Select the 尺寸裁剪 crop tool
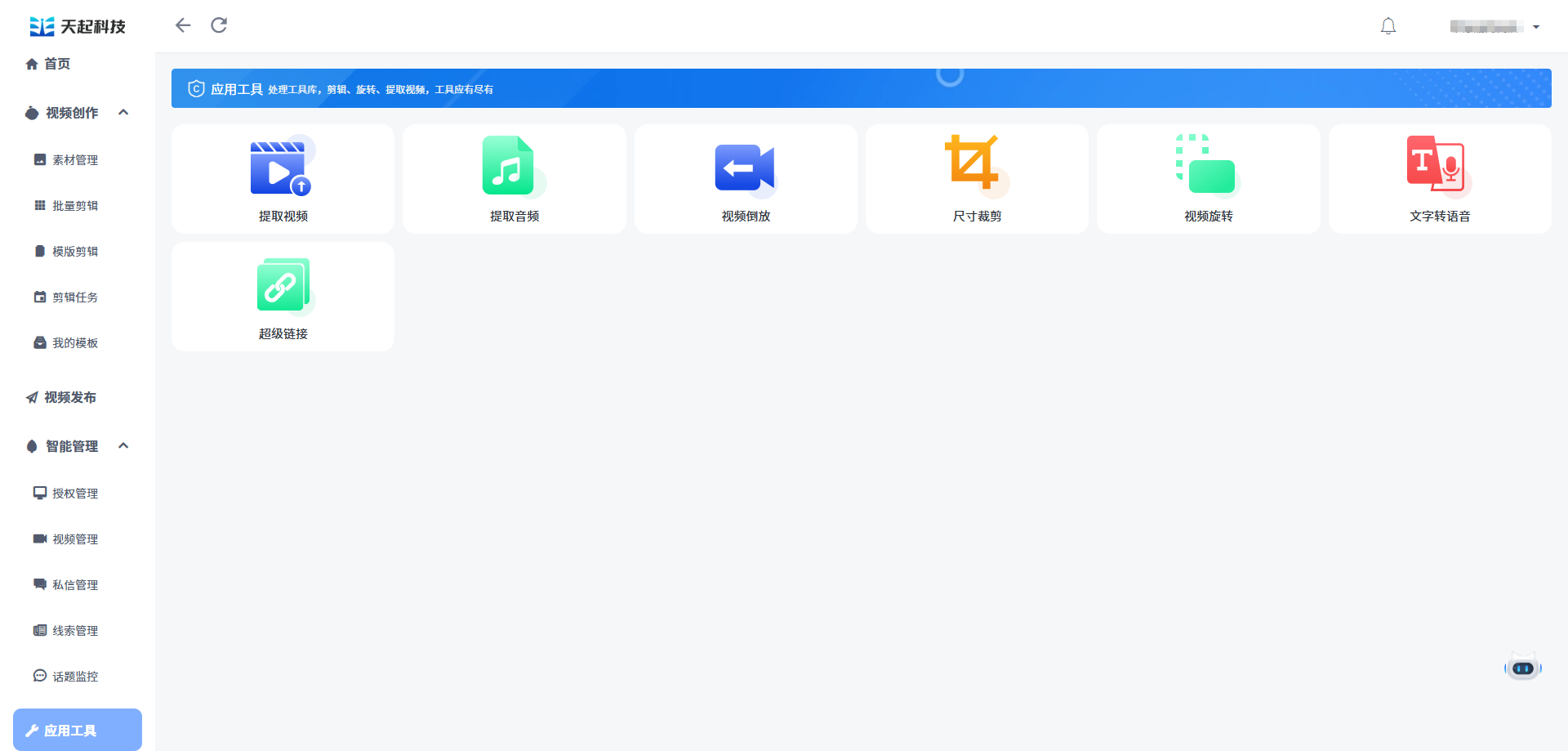This screenshot has width=1568, height=751. (x=977, y=179)
